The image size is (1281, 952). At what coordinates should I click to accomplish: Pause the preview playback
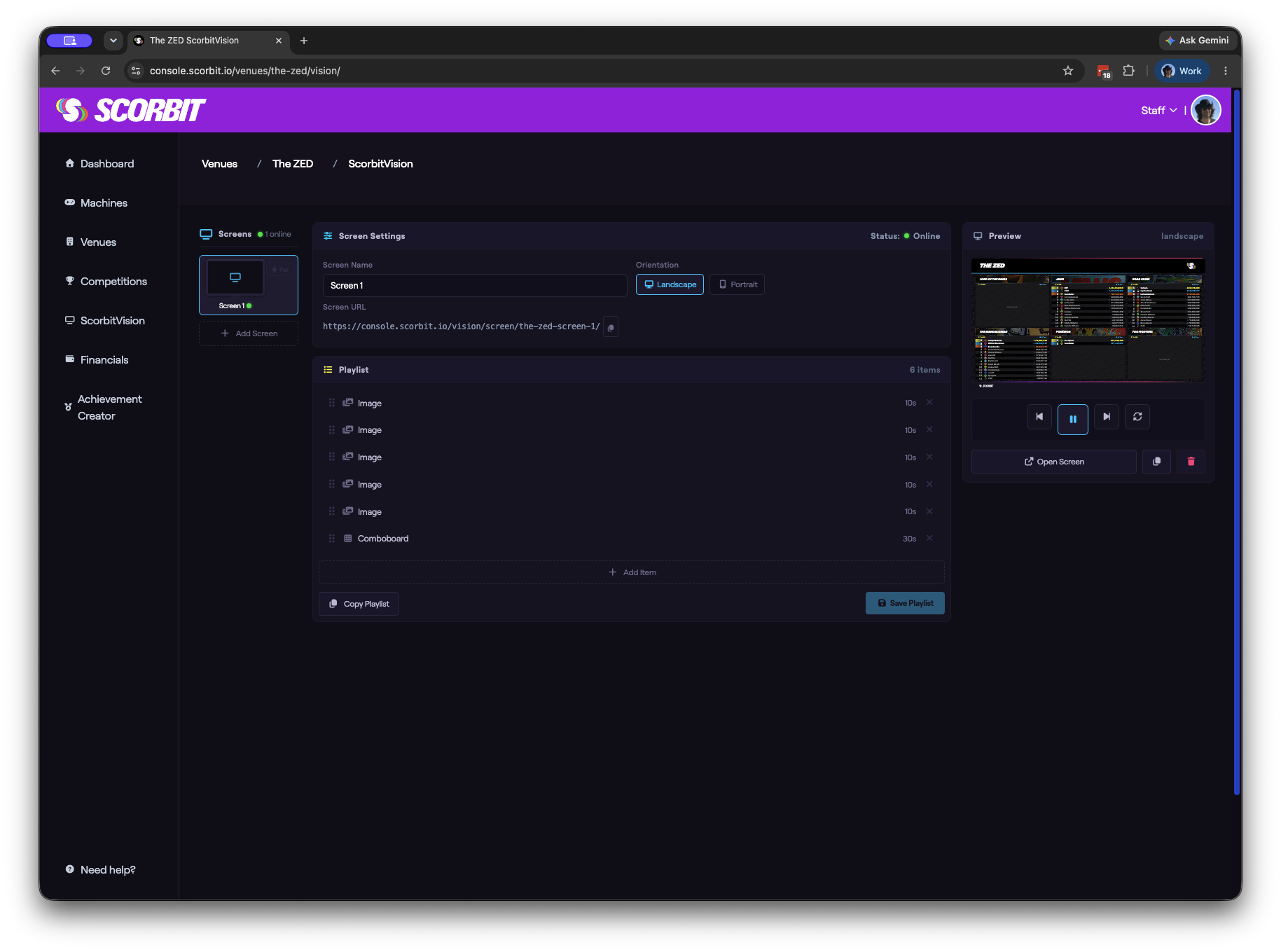coord(1073,419)
